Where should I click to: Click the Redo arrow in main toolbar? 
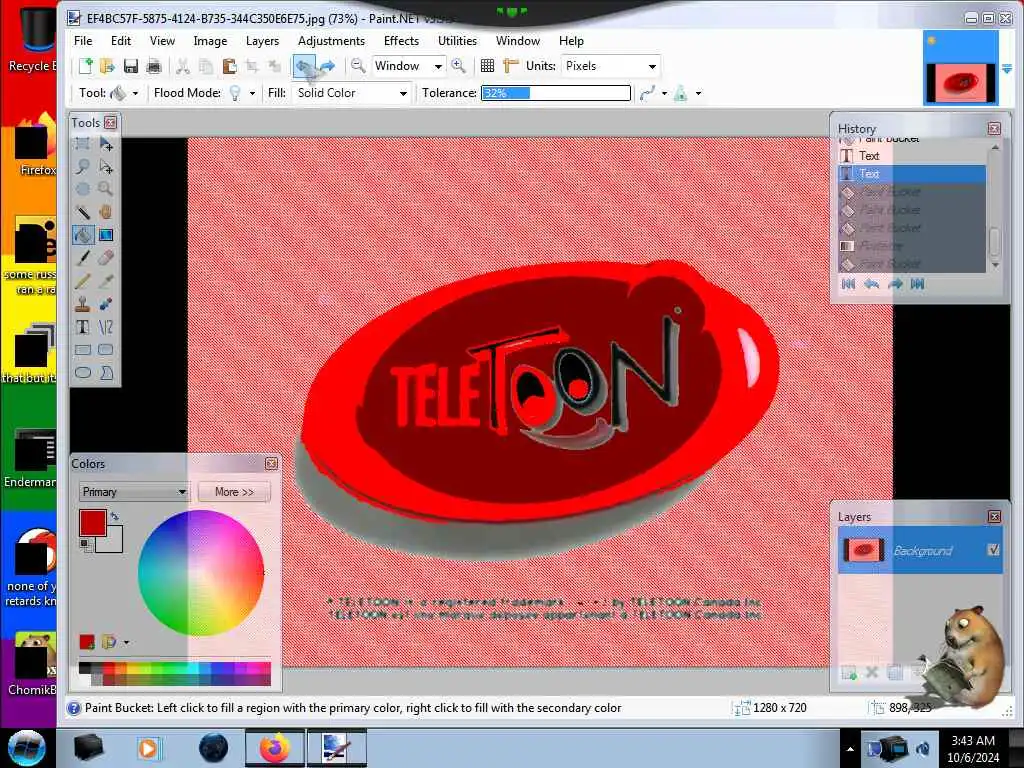(328, 66)
